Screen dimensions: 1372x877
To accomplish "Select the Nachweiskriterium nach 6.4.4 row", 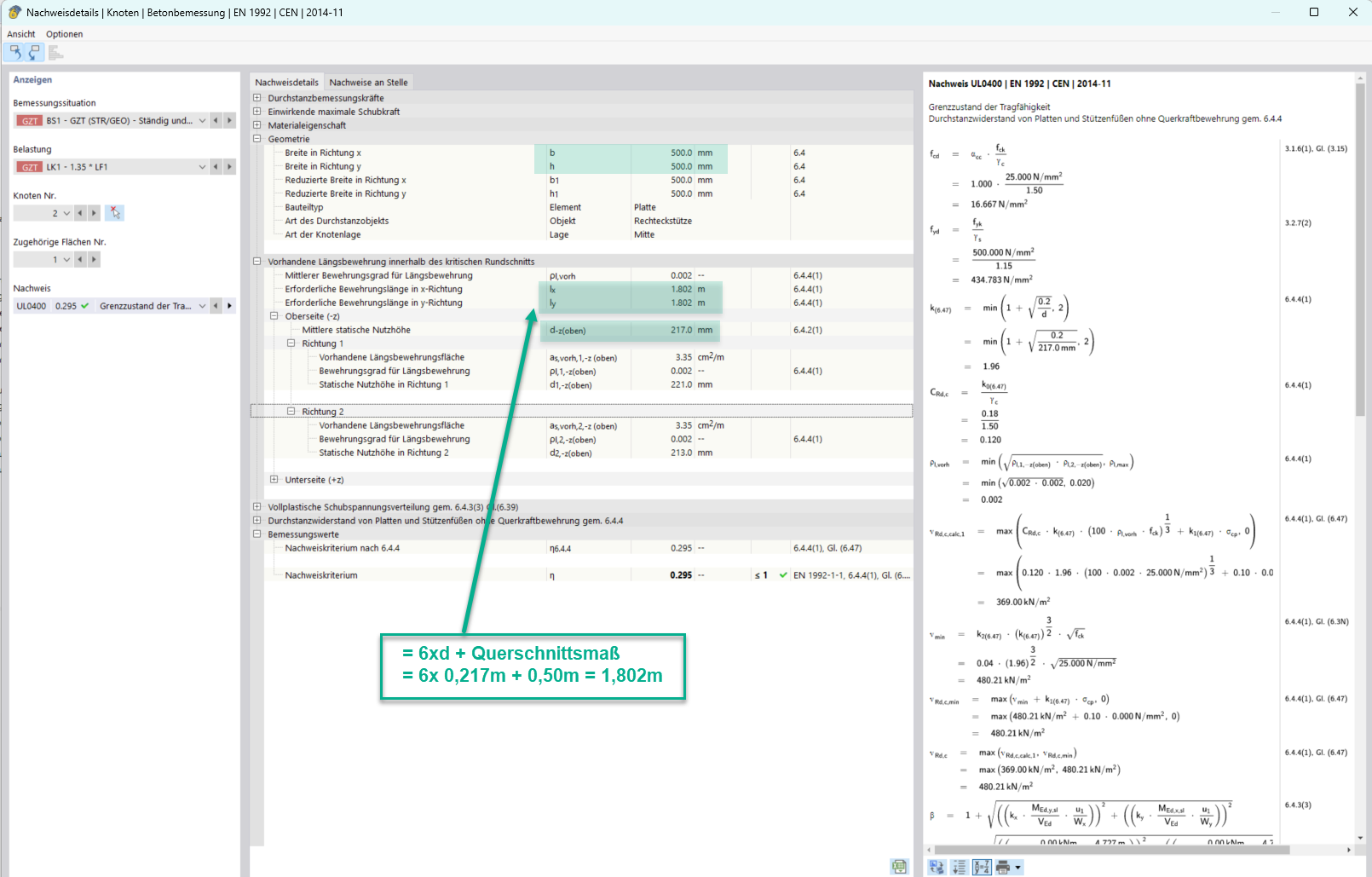I will 589,548.
